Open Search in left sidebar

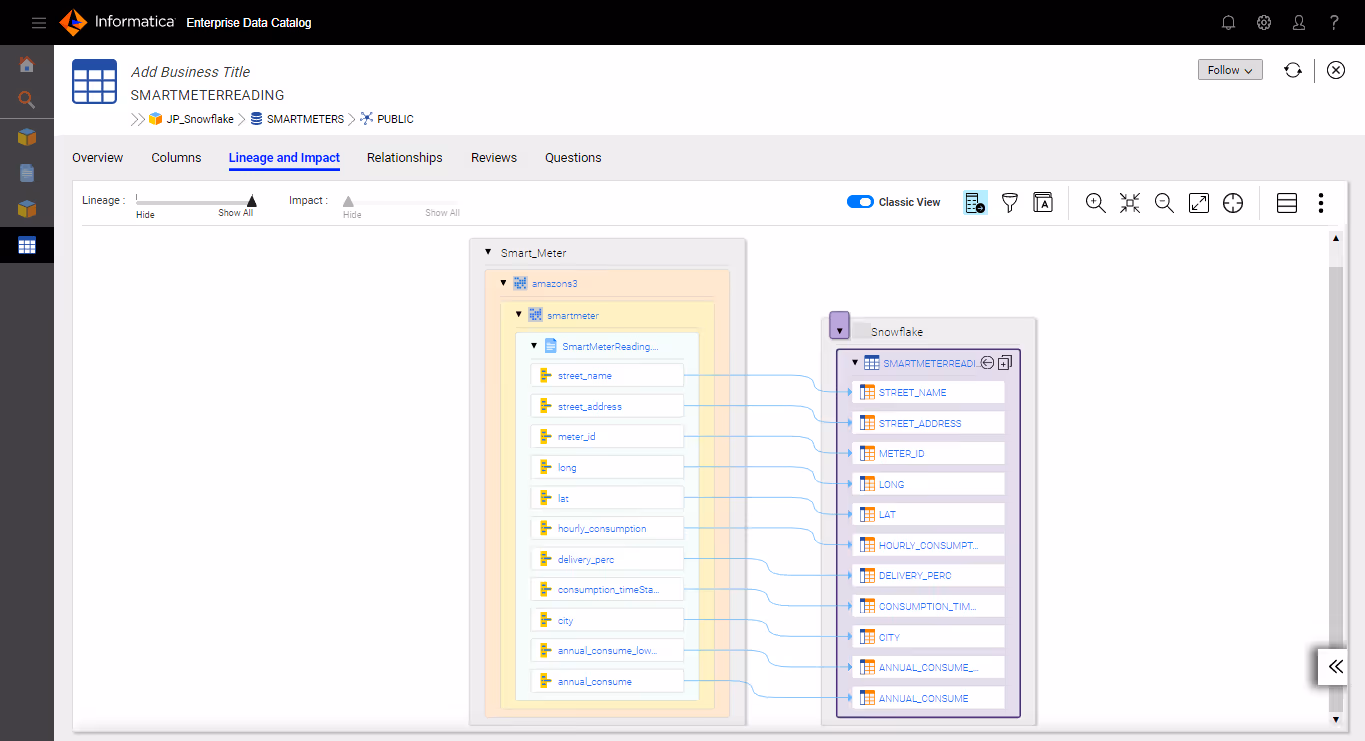click(x=27, y=100)
